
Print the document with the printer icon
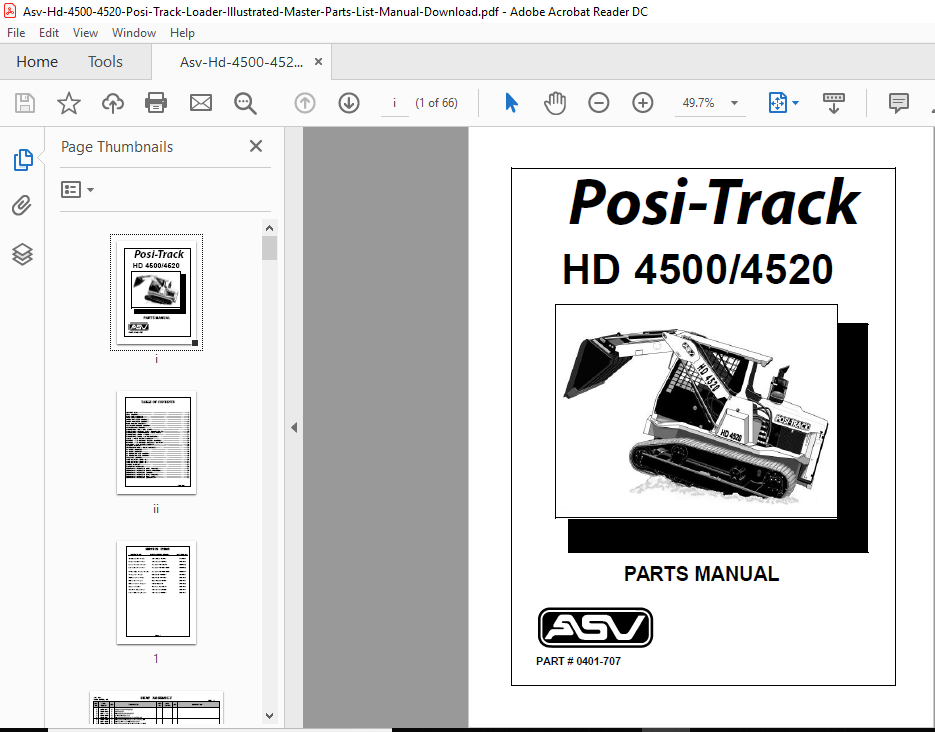click(156, 103)
